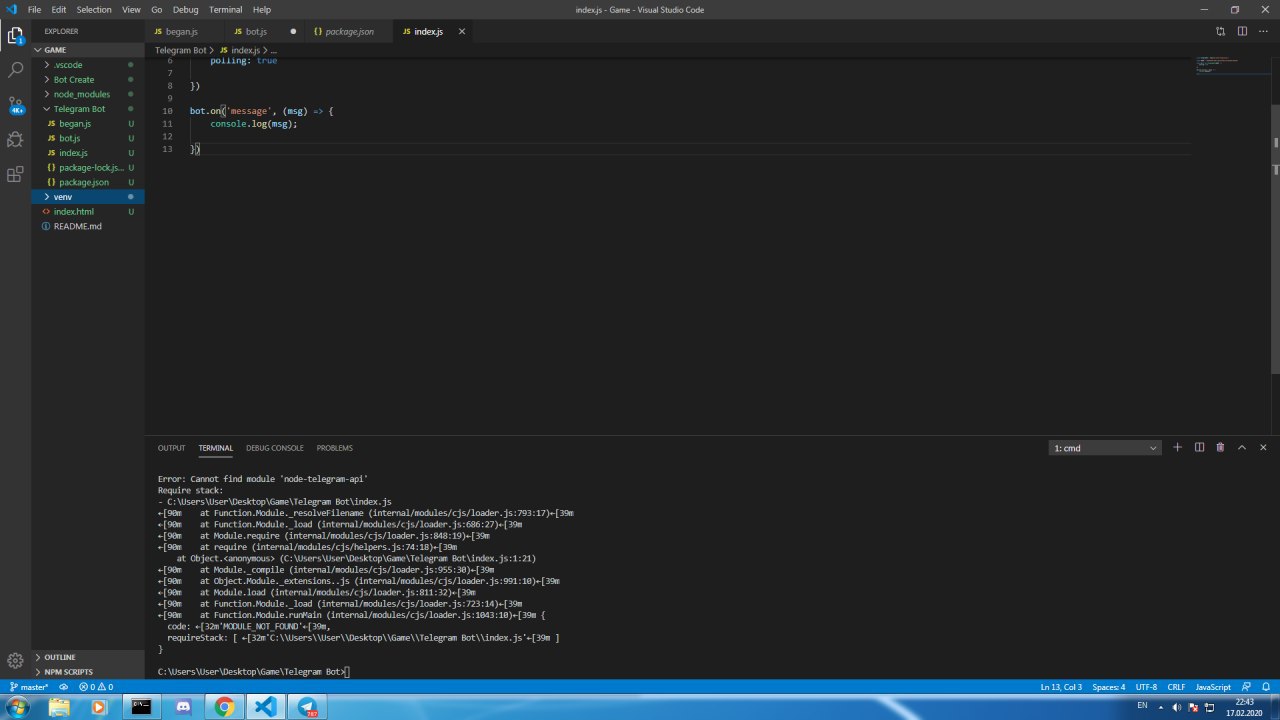Click the terminal command prompt line

pyautogui.click(x=254, y=672)
